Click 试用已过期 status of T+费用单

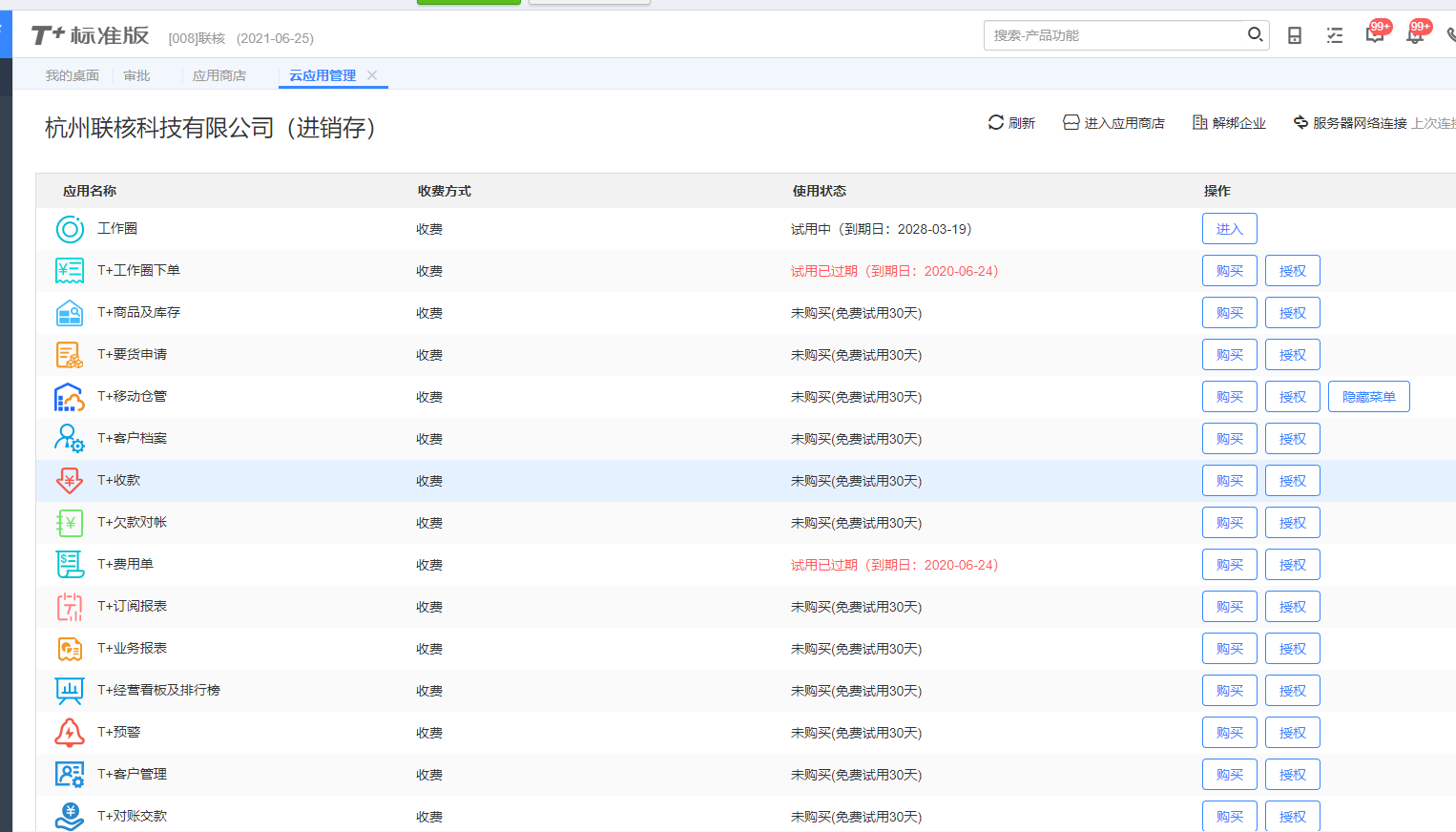895,565
